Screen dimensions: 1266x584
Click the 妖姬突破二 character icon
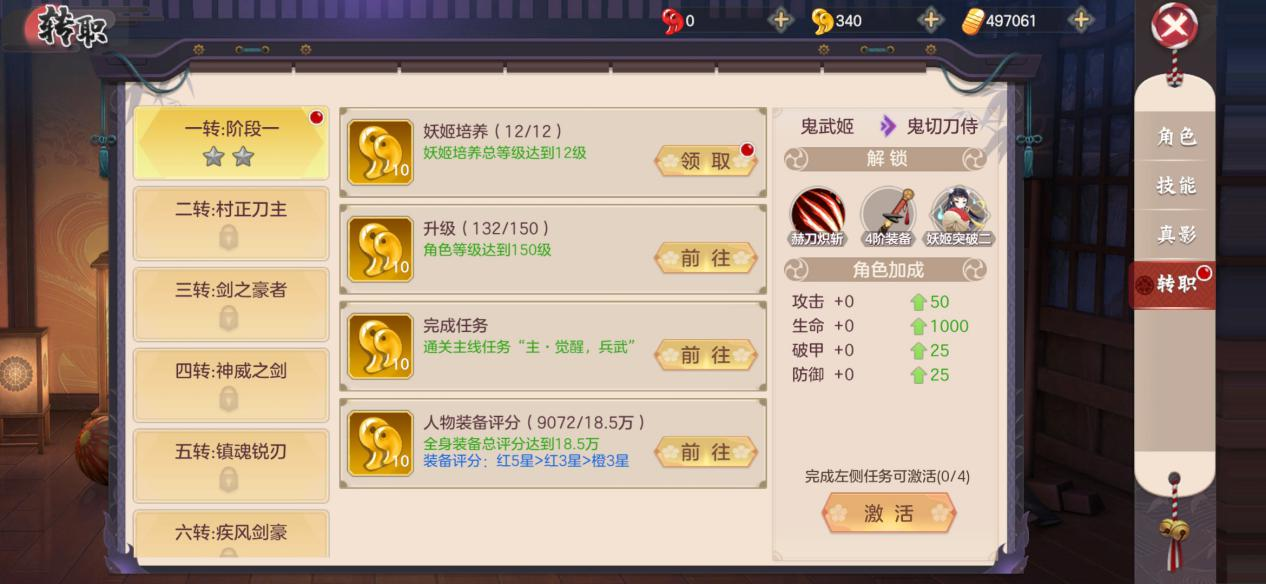click(958, 215)
